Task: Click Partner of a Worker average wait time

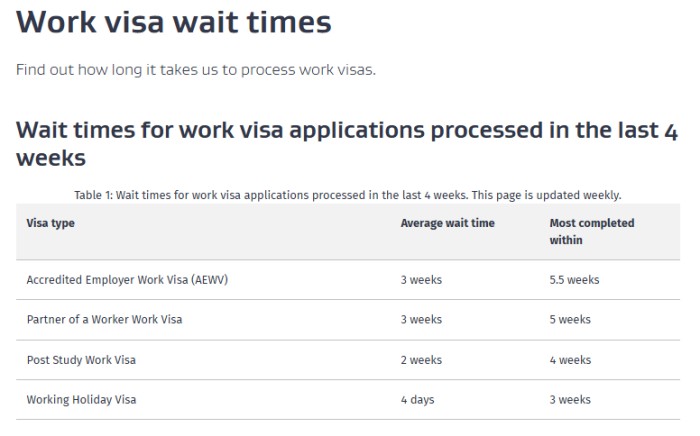Action: pyautogui.click(x=421, y=320)
